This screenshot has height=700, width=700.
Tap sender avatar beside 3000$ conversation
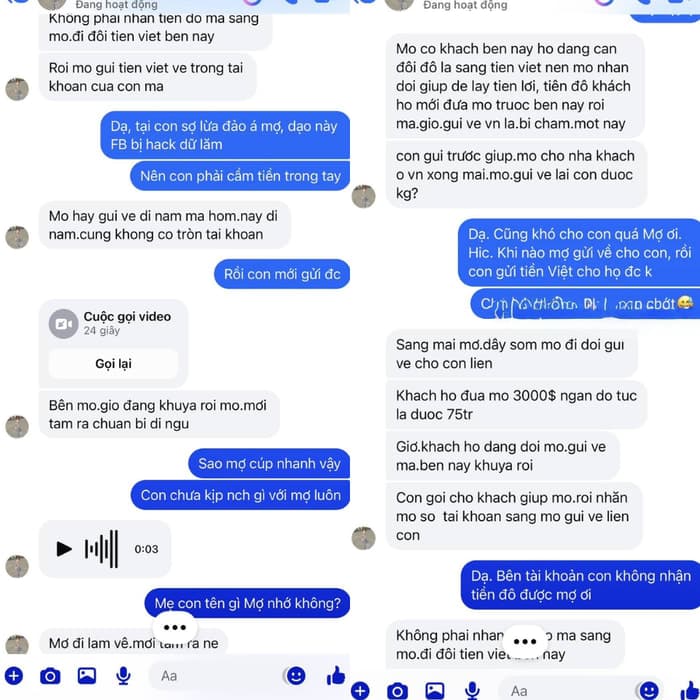click(x=363, y=538)
